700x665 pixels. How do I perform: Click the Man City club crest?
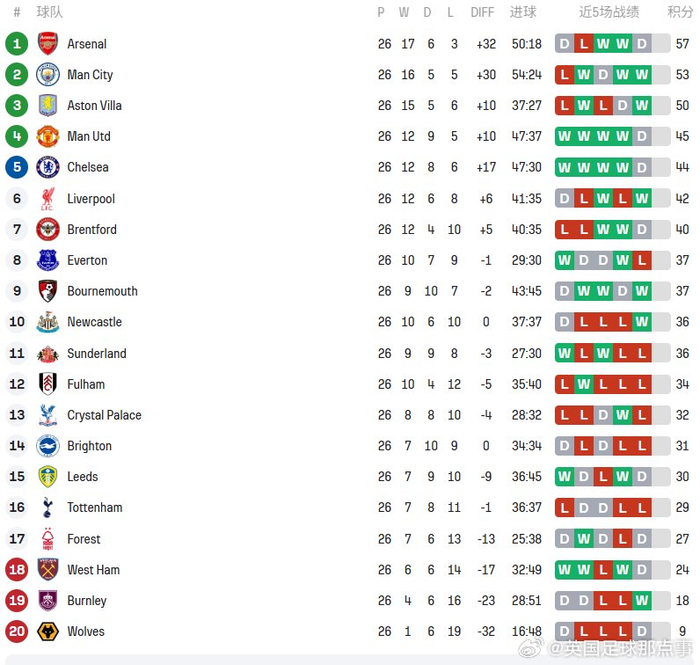coord(47,75)
